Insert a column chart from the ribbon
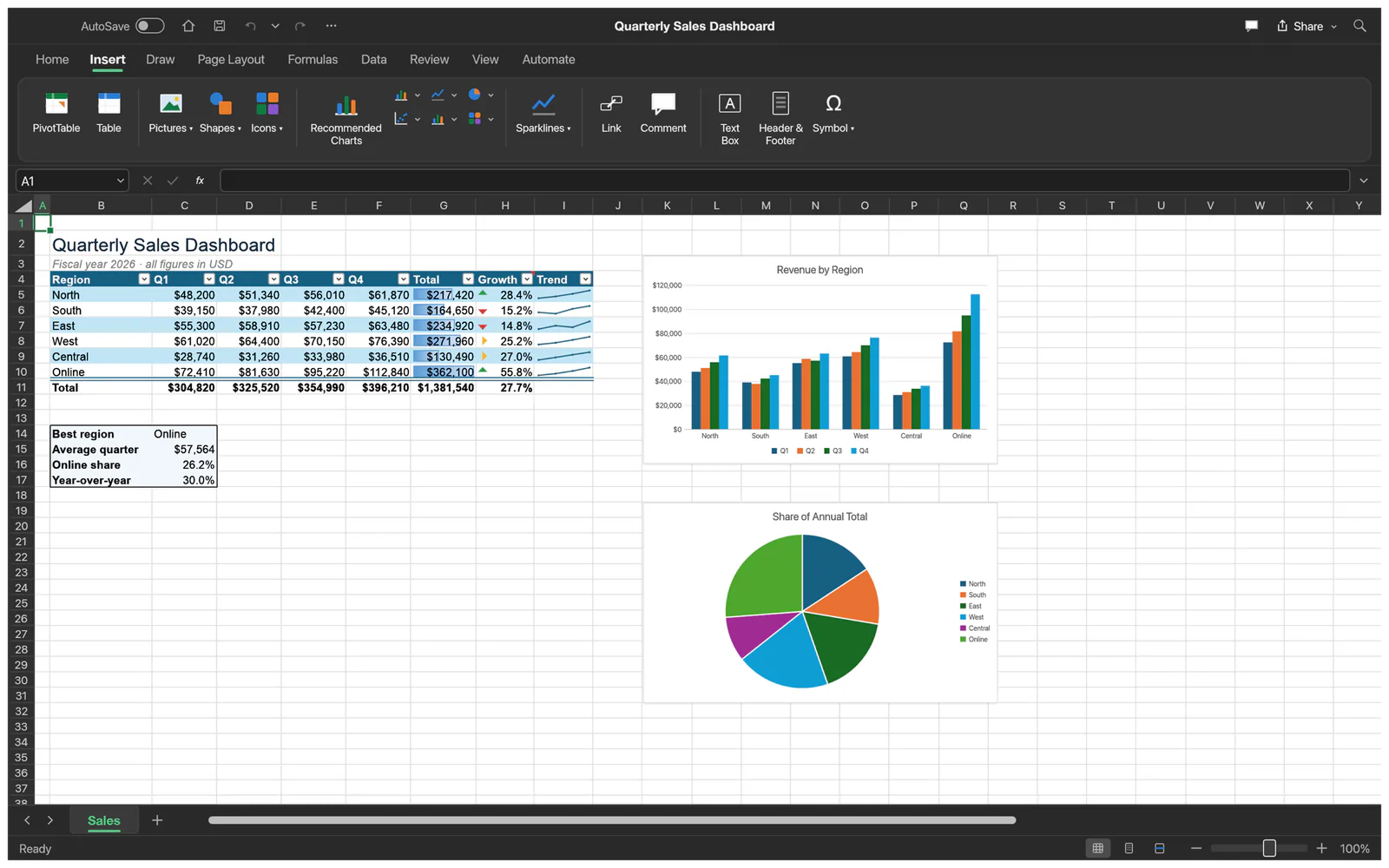 click(401, 95)
